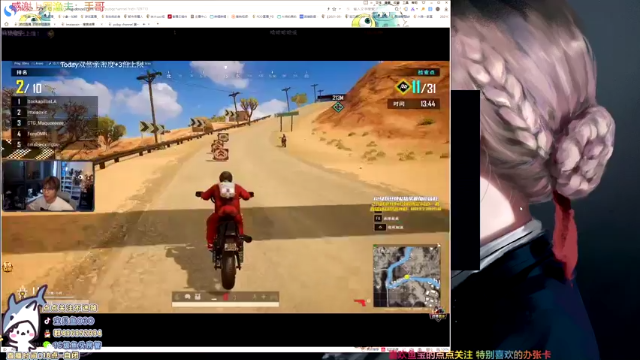Select rank 4 player row in leaderboard

click(x=55, y=133)
